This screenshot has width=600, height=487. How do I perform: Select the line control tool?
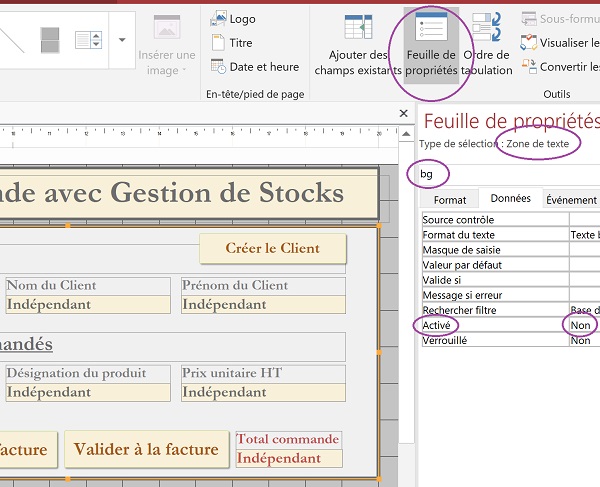pos(11,40)
